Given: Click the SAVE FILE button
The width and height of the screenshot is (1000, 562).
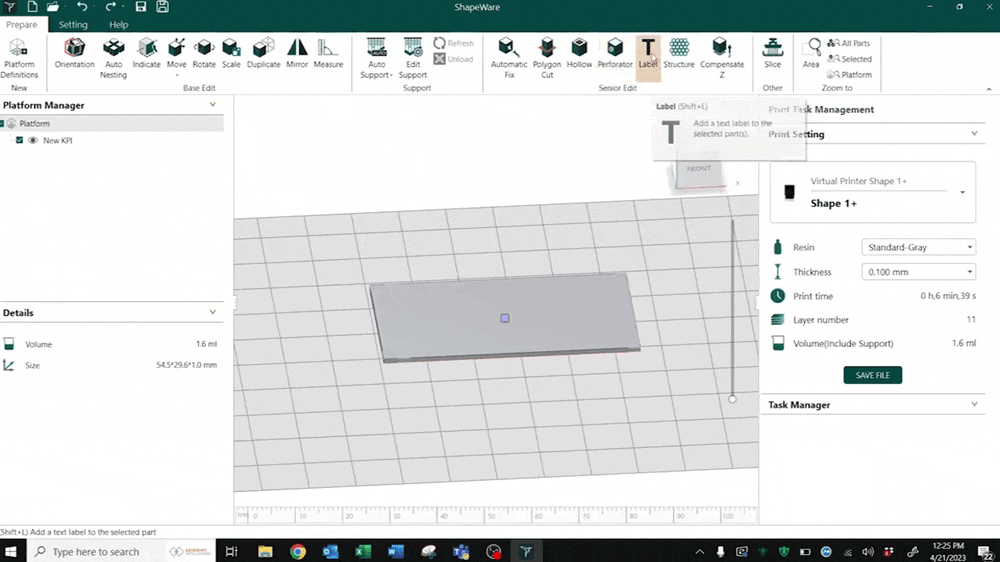Looking at the screenshot, I should [x=873, y=375].
